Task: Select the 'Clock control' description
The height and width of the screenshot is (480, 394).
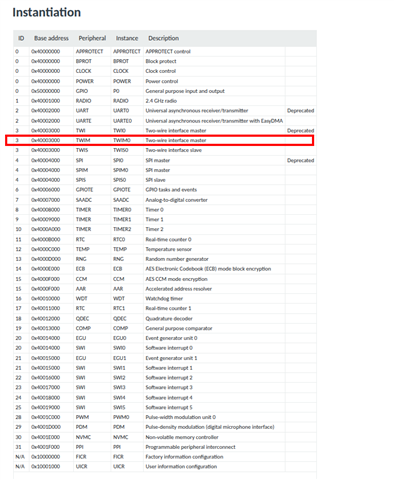Action: tap(161, 71)
